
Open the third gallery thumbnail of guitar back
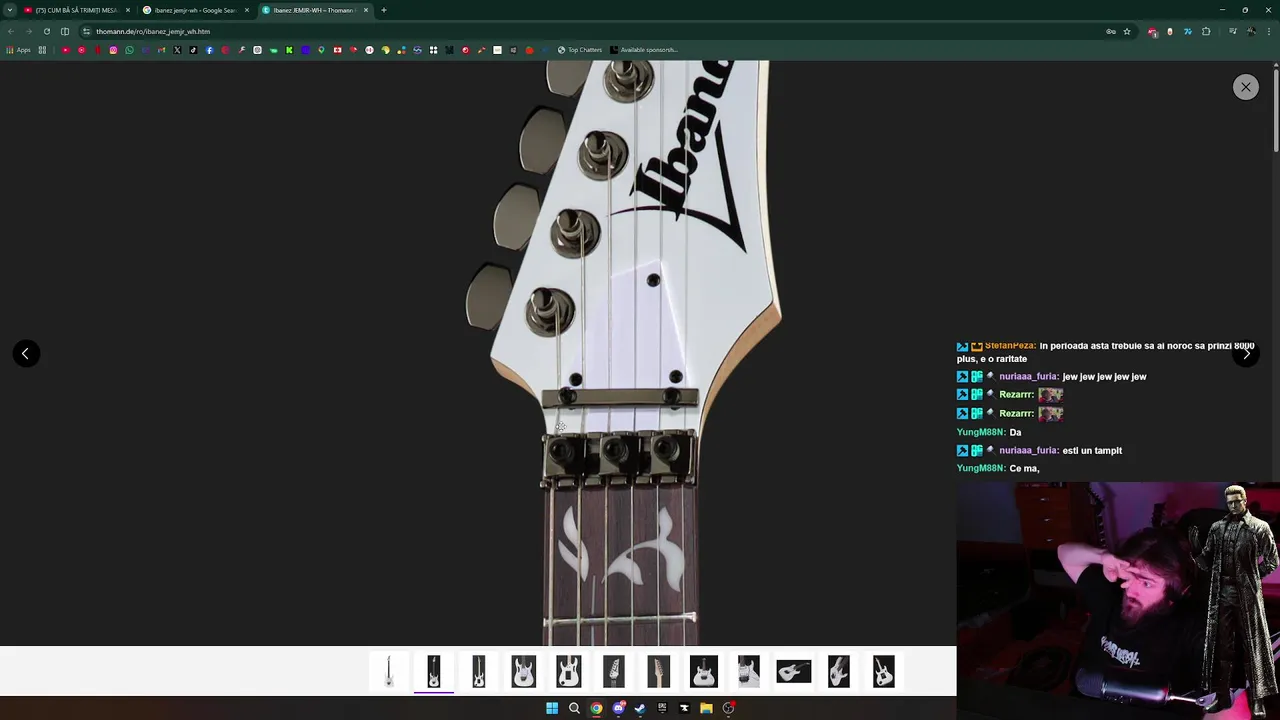click(479, 671)
